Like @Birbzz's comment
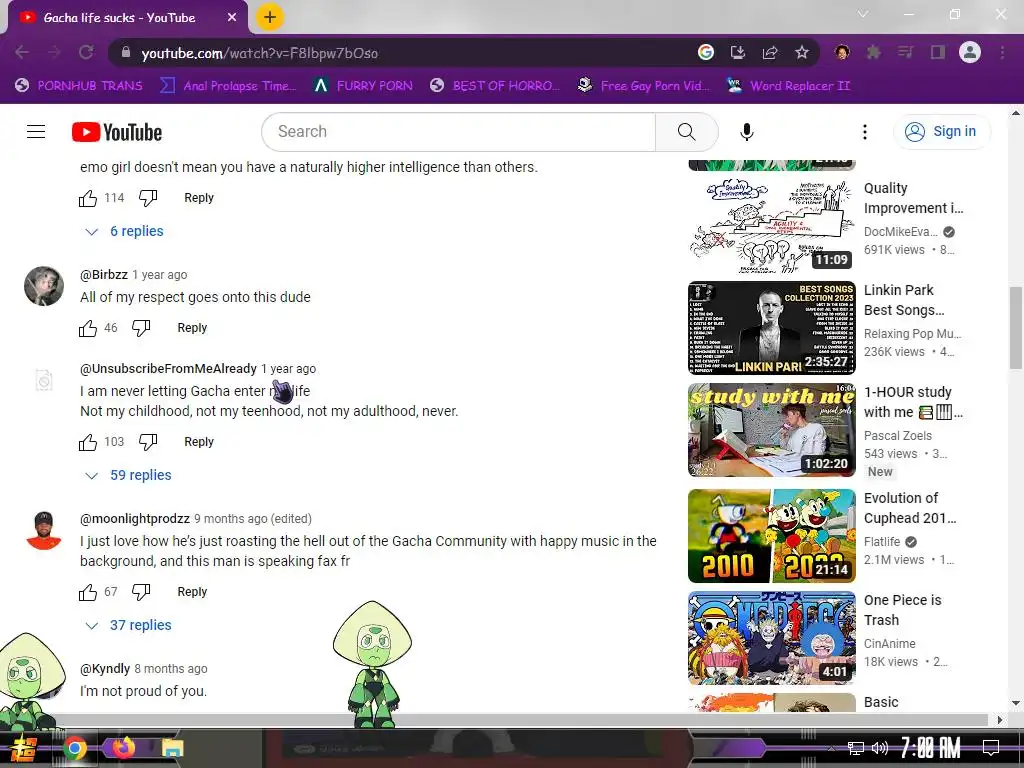This screenshot has height=768, width=1024. click(88, 328)
